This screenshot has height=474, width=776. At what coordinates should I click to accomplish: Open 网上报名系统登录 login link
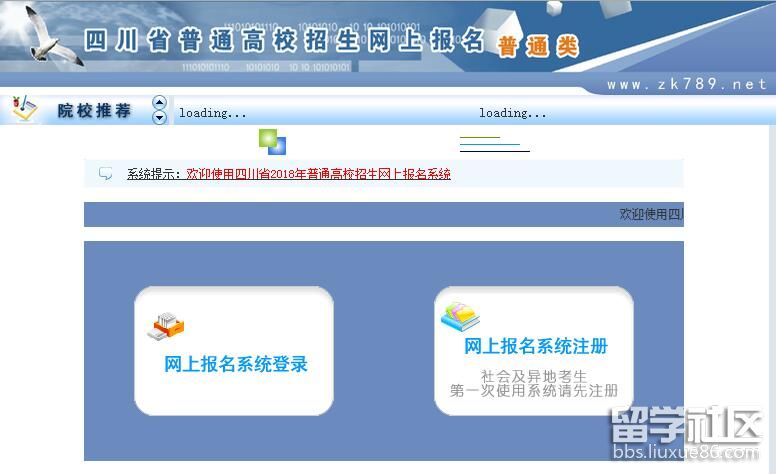[x=236, y=364]
